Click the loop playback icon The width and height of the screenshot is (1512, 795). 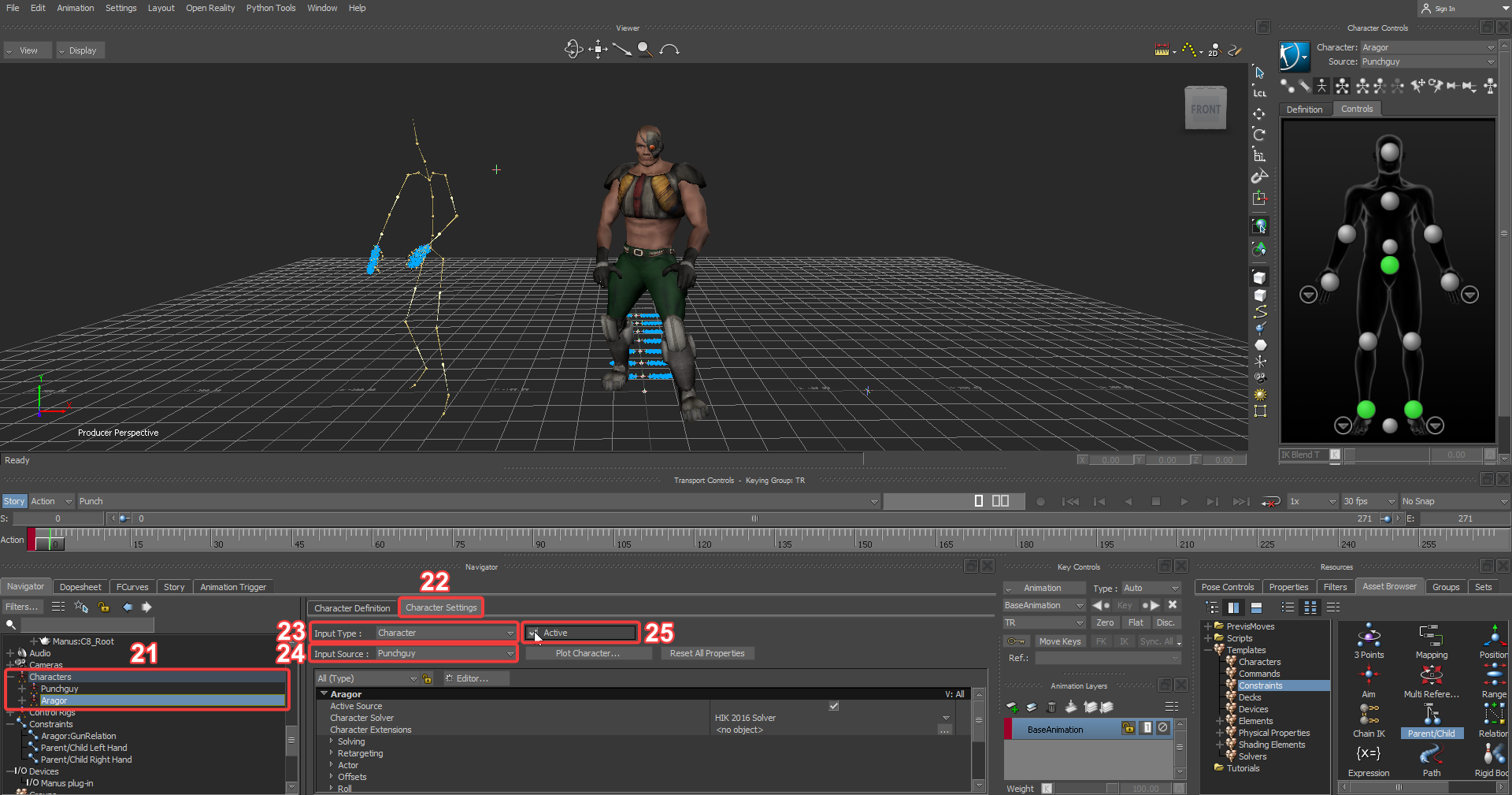coord(1270,502)
